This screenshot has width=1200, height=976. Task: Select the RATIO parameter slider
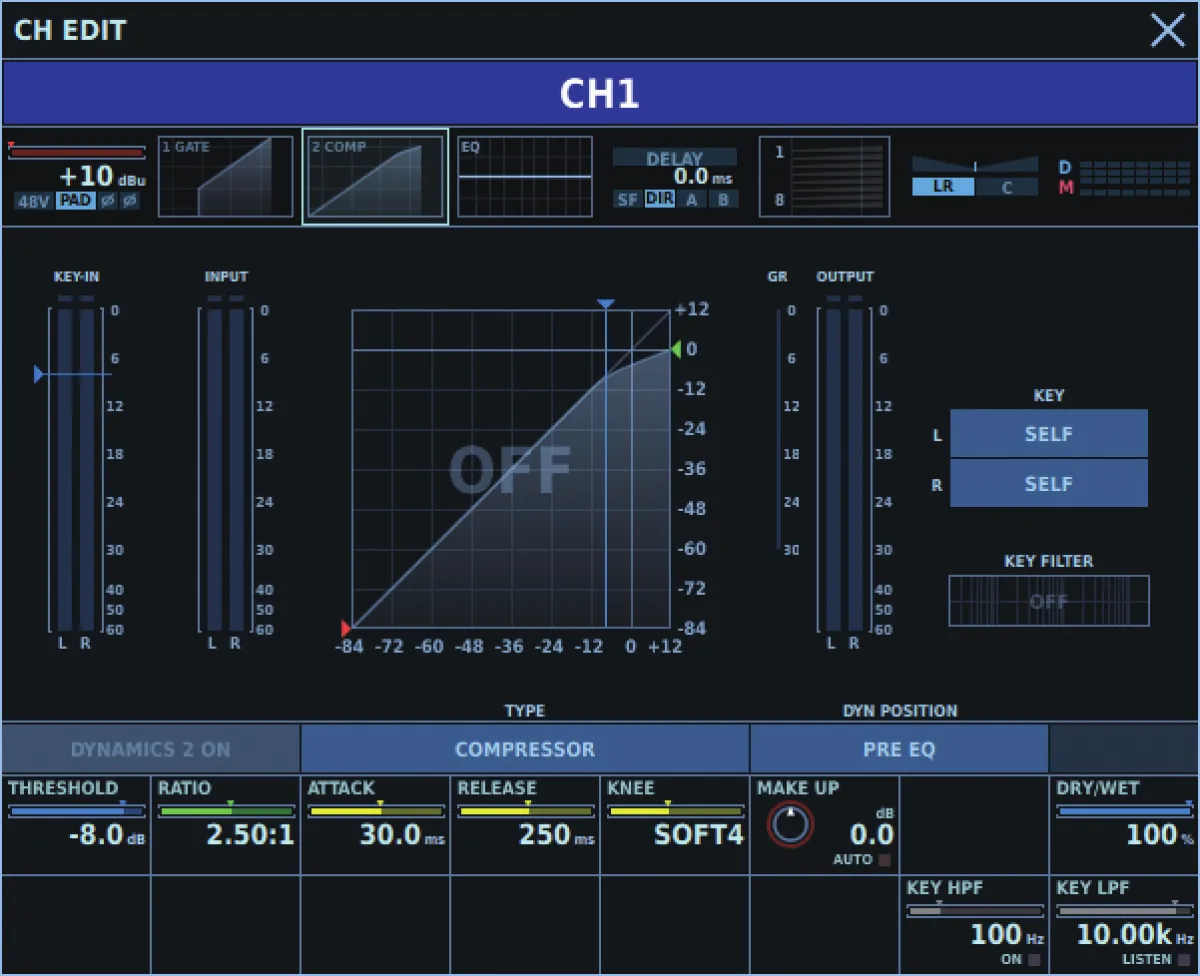(x=226, y=811)
